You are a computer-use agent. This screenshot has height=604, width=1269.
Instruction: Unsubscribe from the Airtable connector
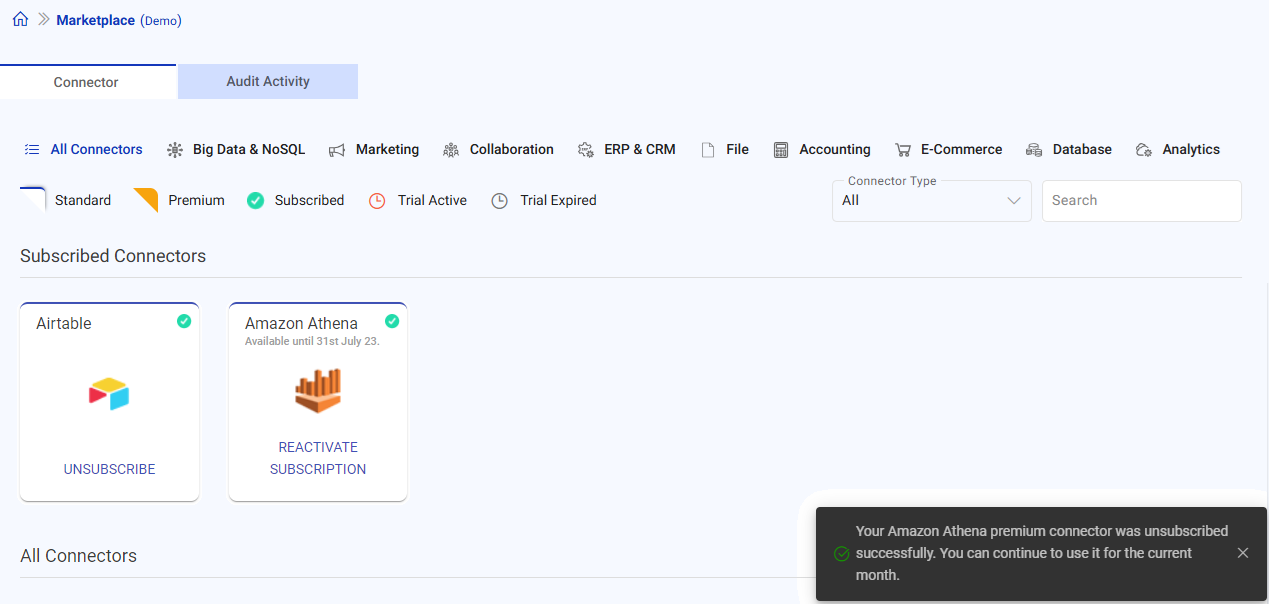click(108, 468)
